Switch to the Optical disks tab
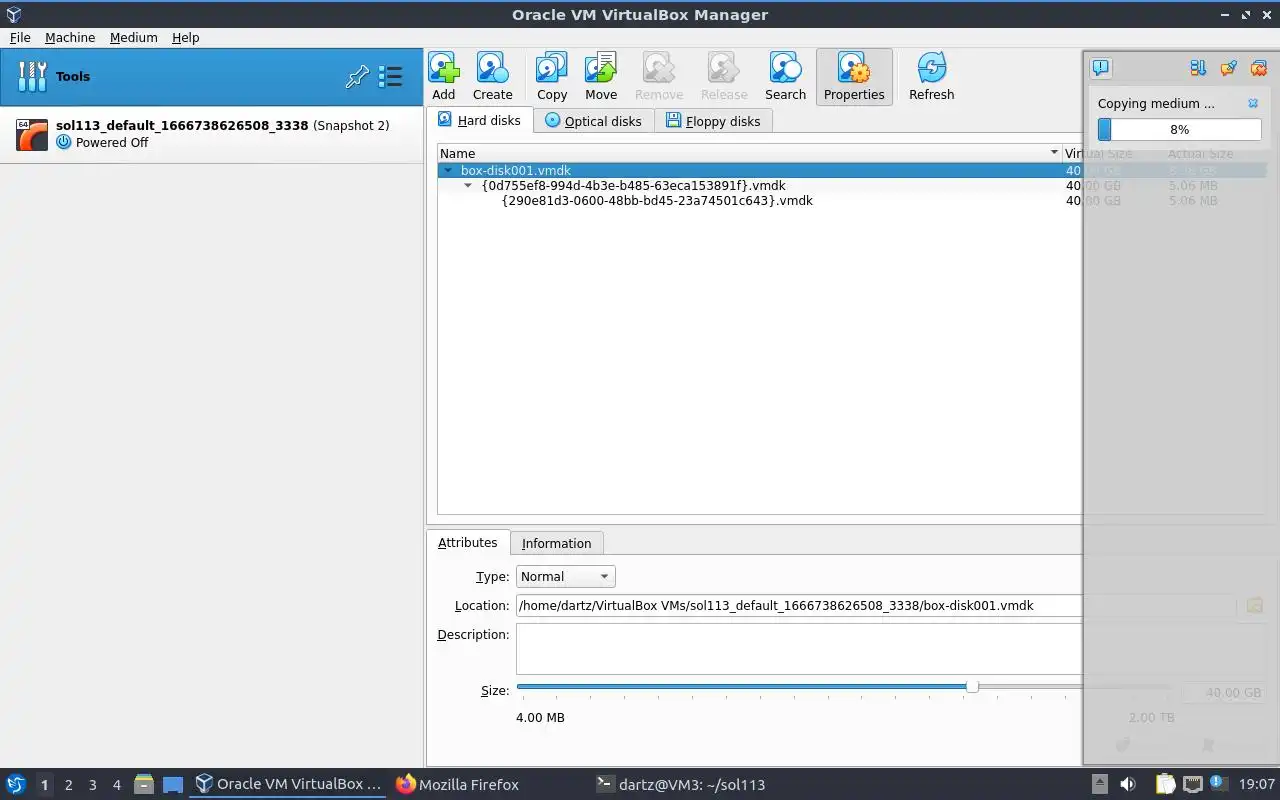Screen dimensions: 1280x800 point(594,121)
